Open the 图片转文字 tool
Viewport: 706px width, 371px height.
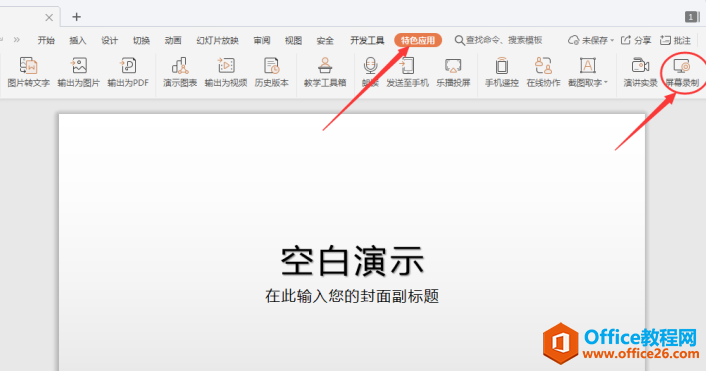click(28, 72)
